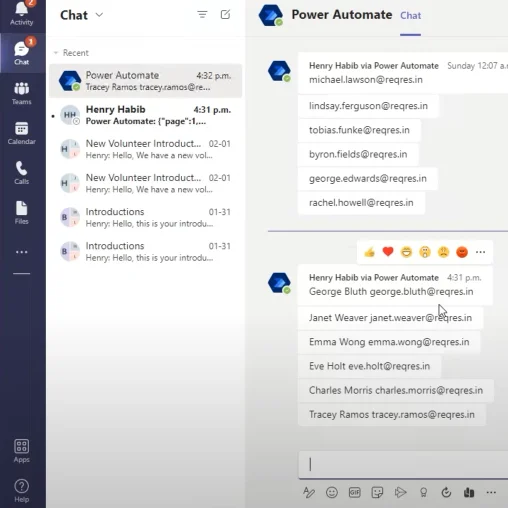Open more message options ellipsis

point(480,252)
